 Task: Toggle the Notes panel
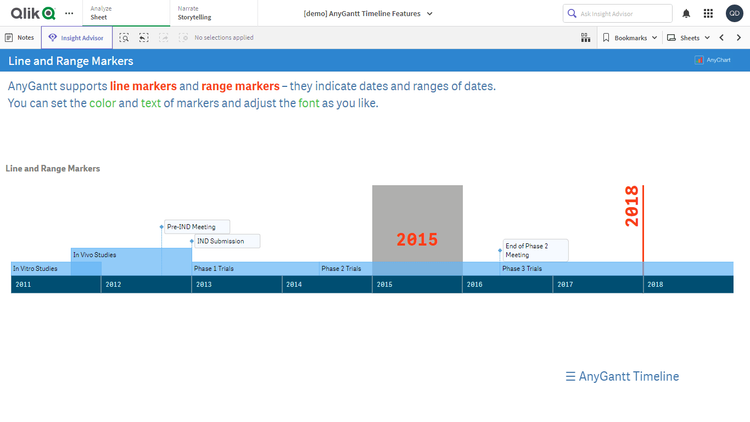pos(20,37)
